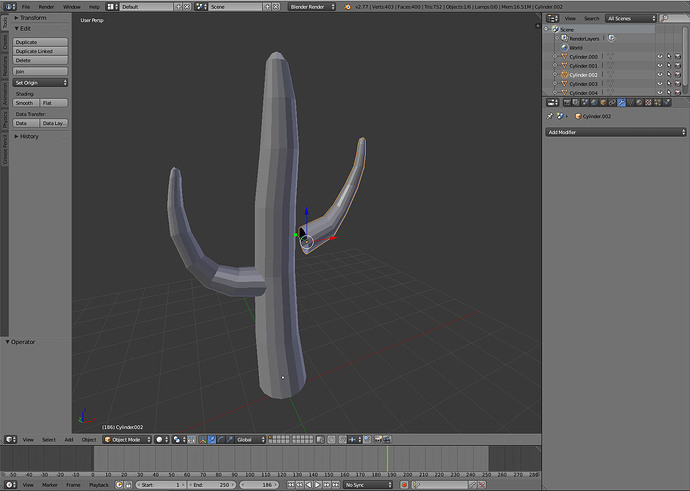690x491 pixels.
Task: Open the Set Origin dropdown
Action: tap(40, 83)
